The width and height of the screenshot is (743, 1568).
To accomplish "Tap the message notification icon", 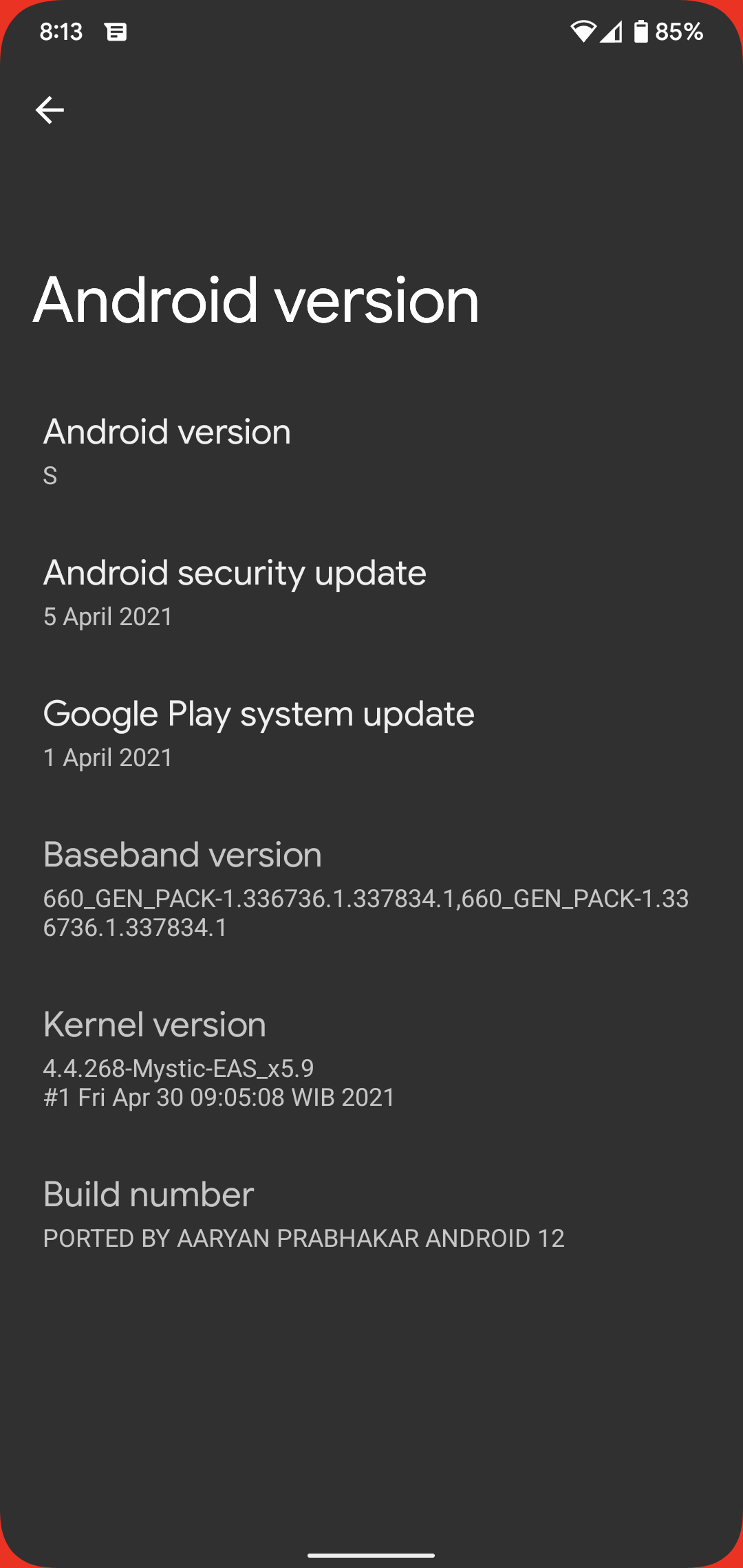I will click(x=116, y=32).
